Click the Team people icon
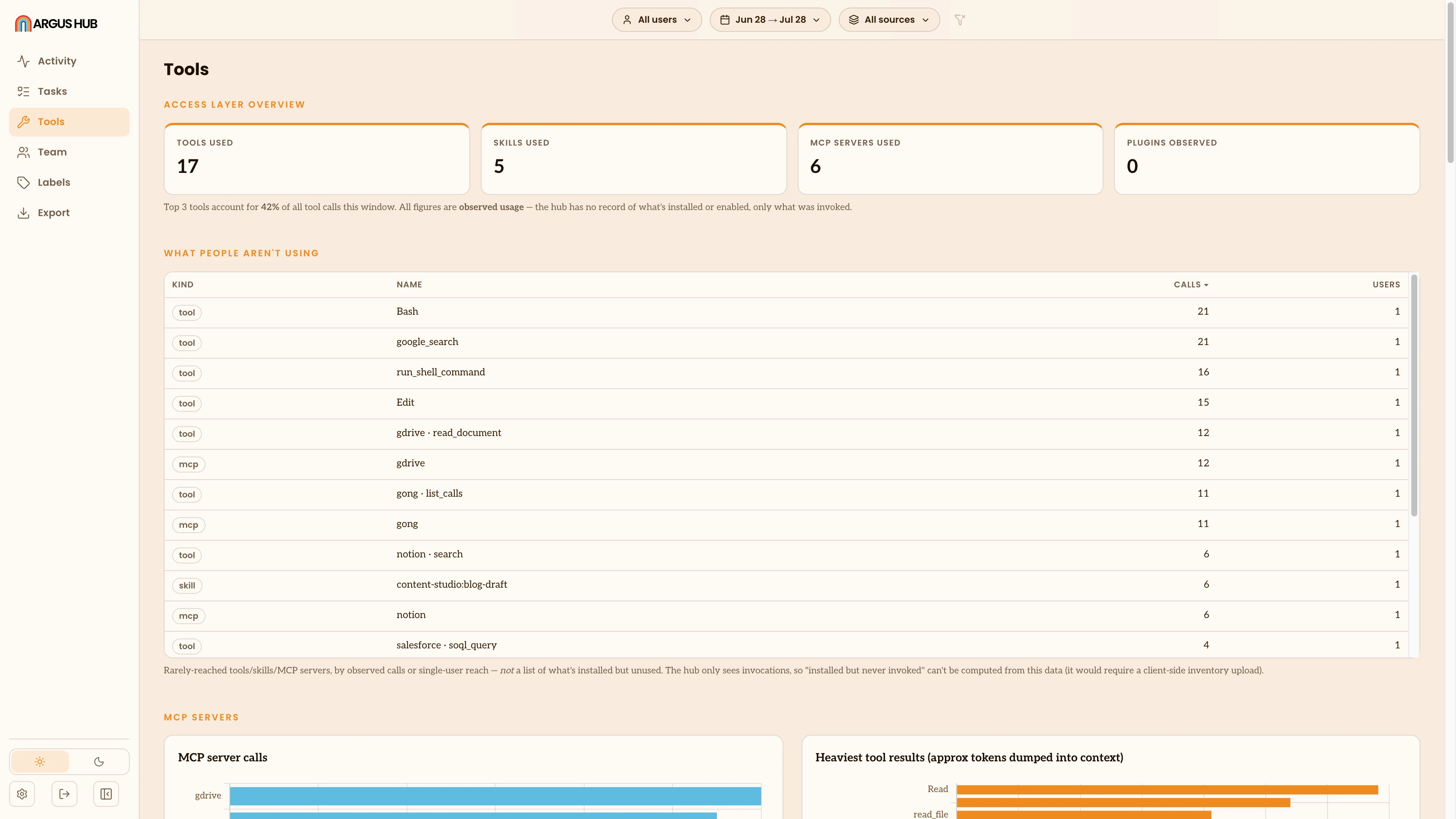Image resolution: width=1456 pixels, height=819 pixels. coord(23,152)
